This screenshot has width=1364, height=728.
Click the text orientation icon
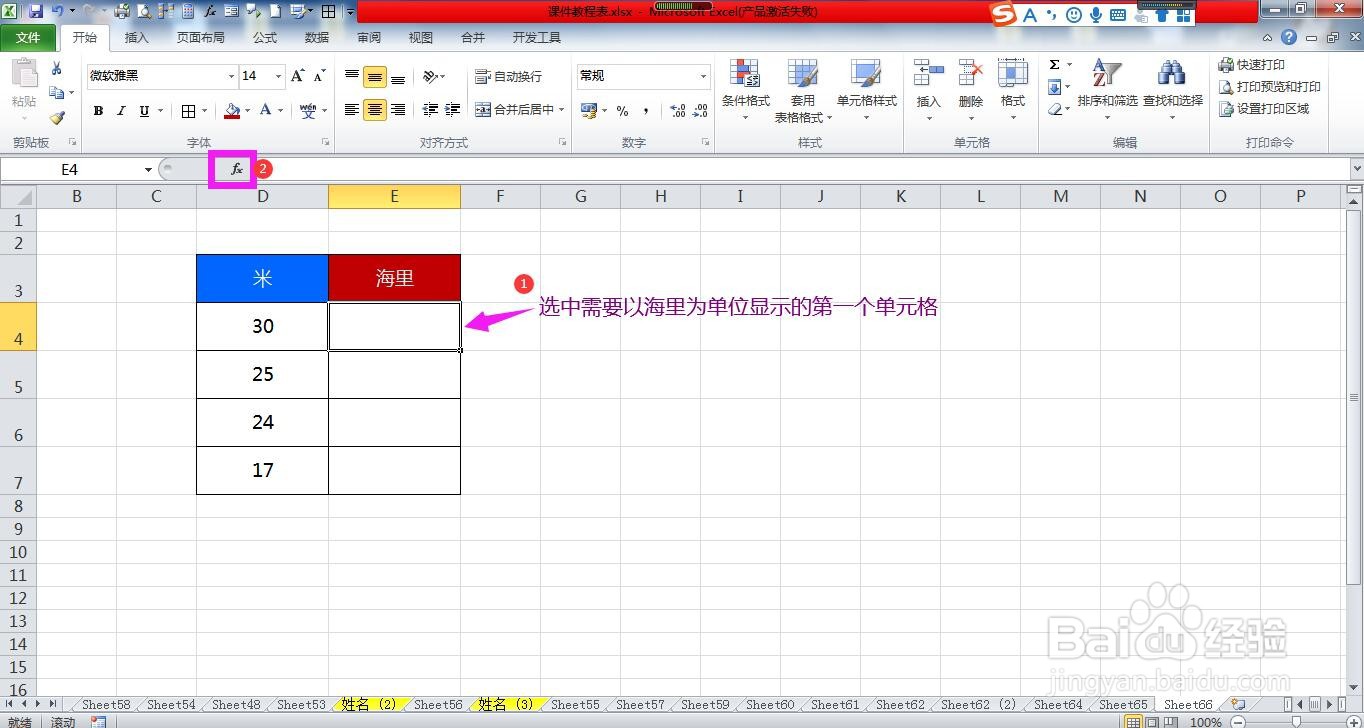coord(430,76)
